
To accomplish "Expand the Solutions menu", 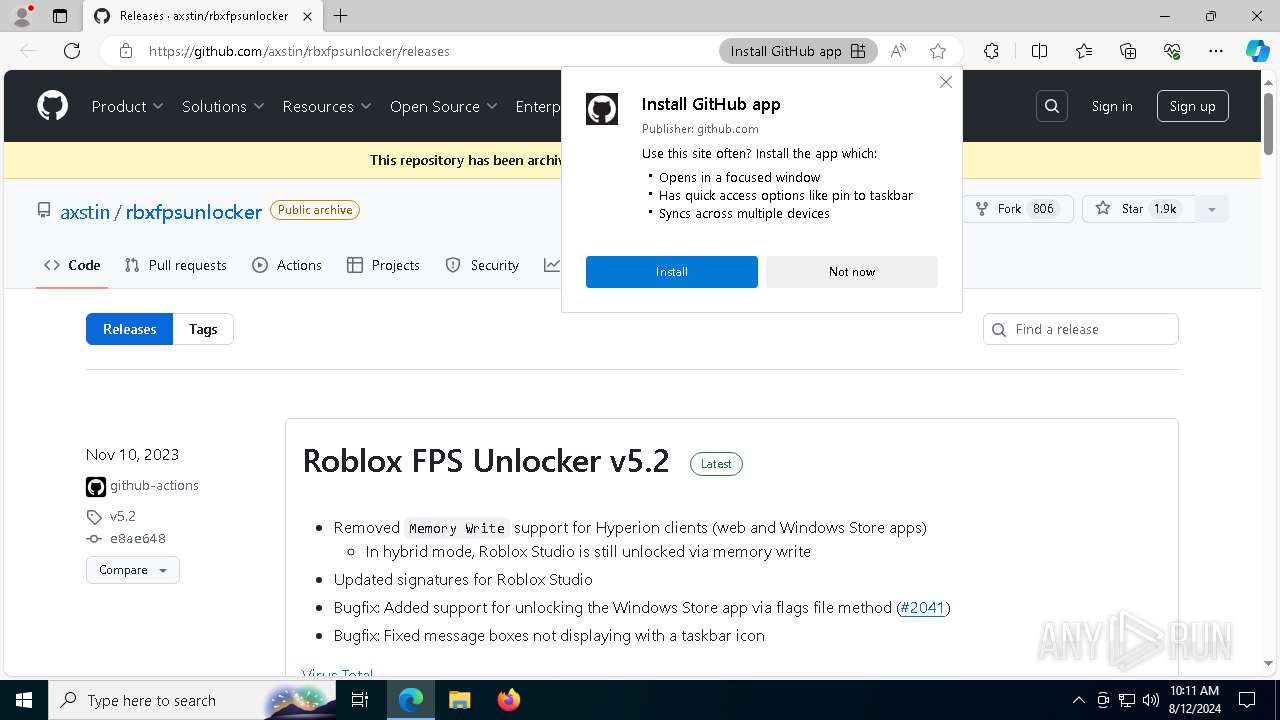I will [x=223, y=106].
